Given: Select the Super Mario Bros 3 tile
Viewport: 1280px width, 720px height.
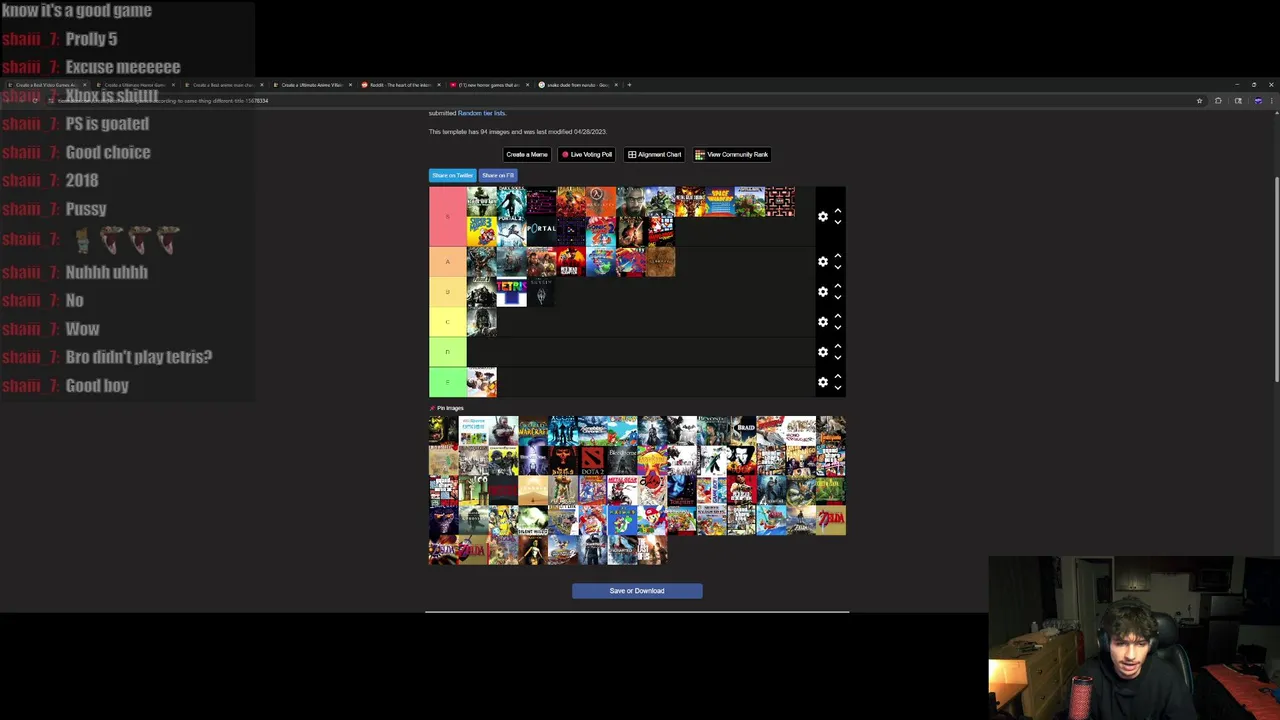Looking at the screenshot, I should [x=482, y=232].
